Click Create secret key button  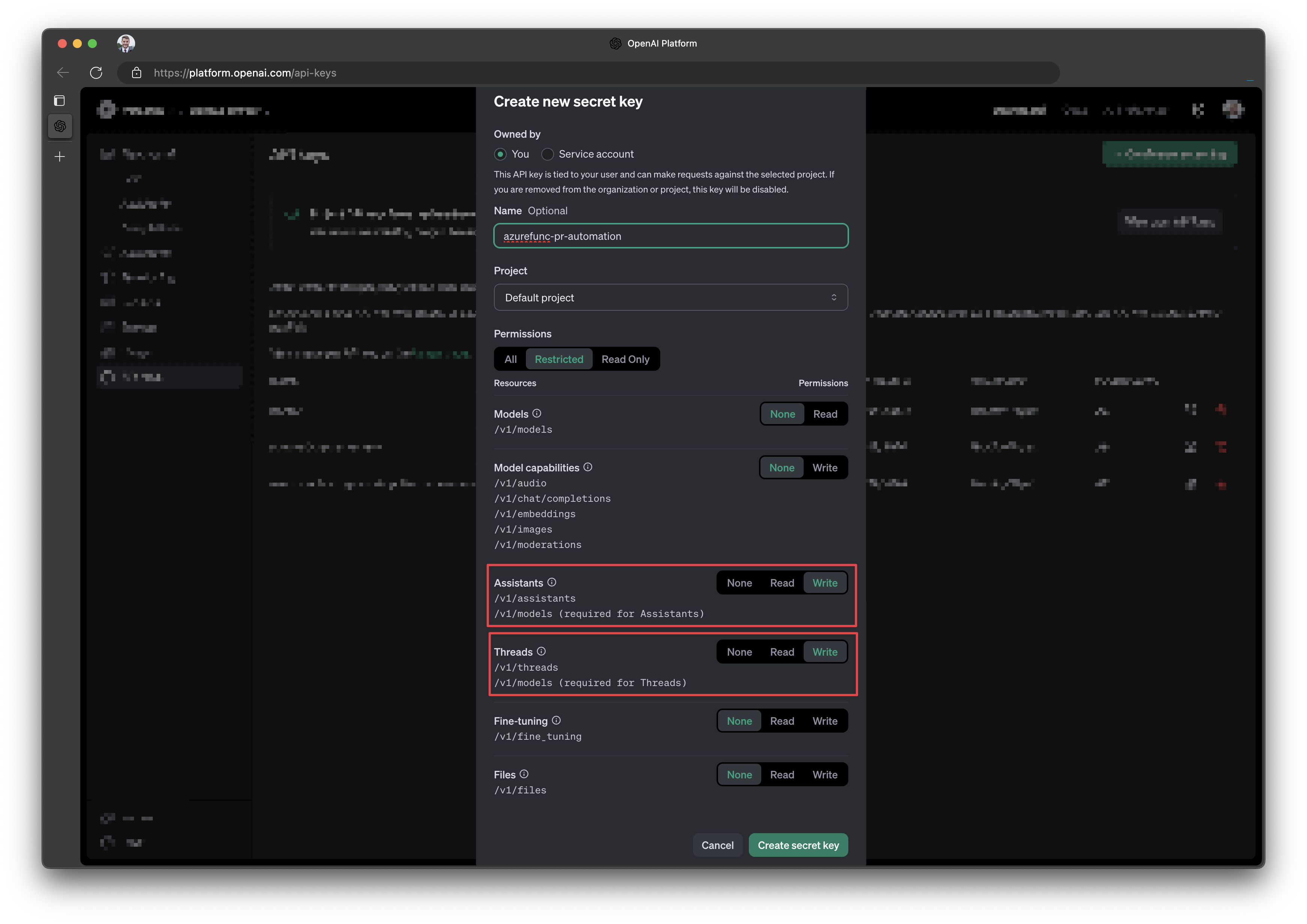pyautogui.click(x=798, y=845)
